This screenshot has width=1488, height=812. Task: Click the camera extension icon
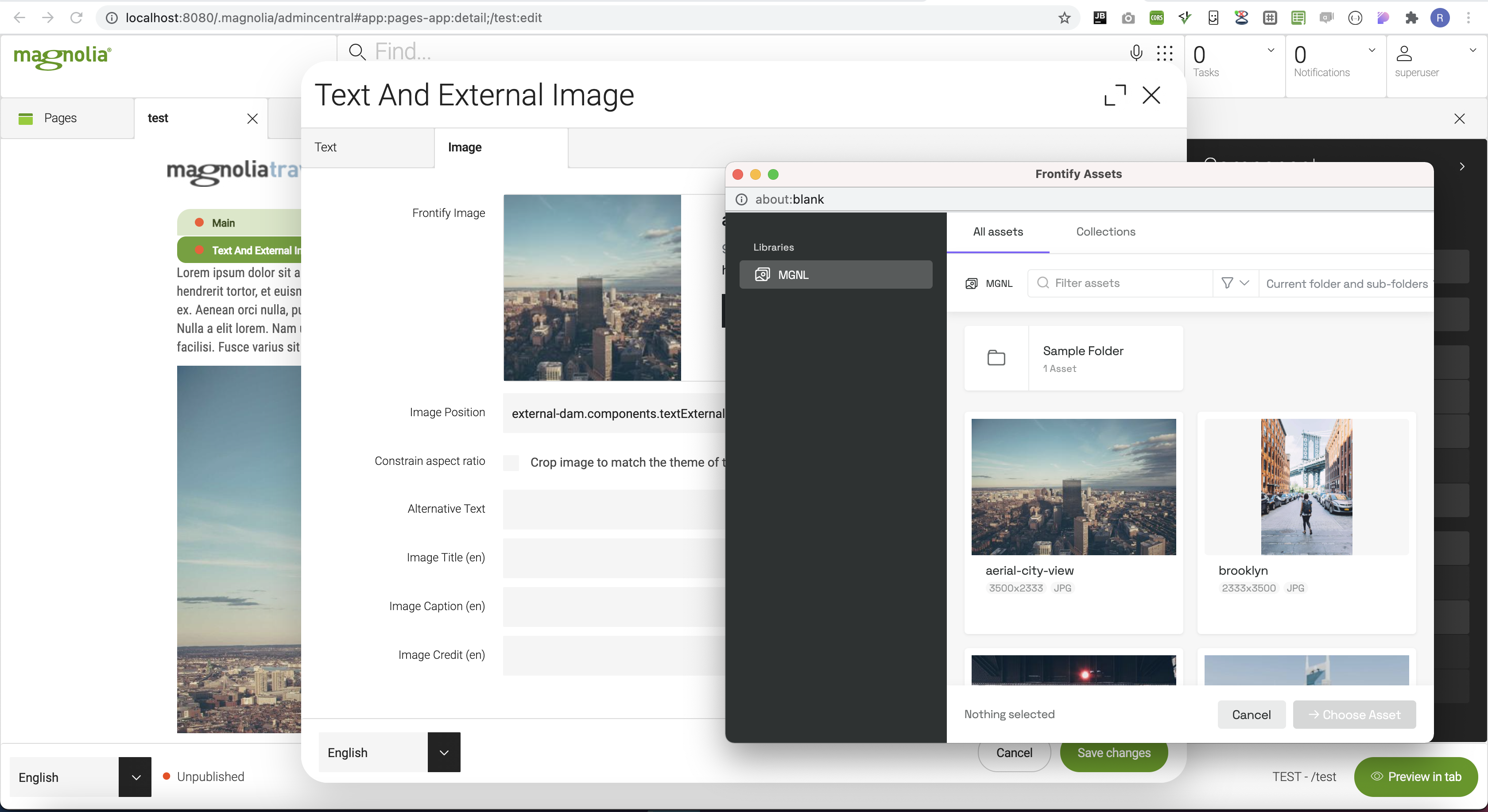tap(1128, 18)
